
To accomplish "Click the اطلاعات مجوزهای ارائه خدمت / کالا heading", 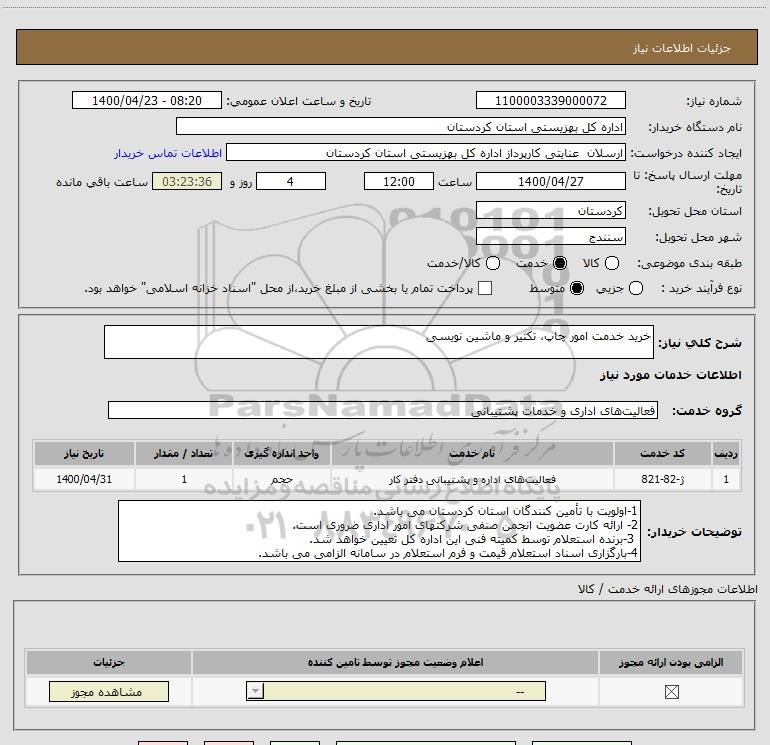I will [667, 589].
